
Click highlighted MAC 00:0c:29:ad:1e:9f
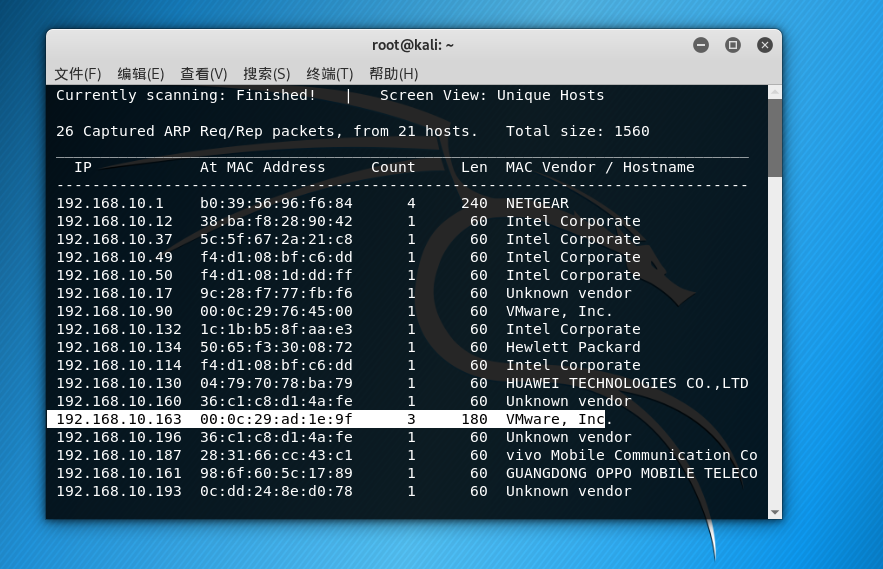point(277,420)
